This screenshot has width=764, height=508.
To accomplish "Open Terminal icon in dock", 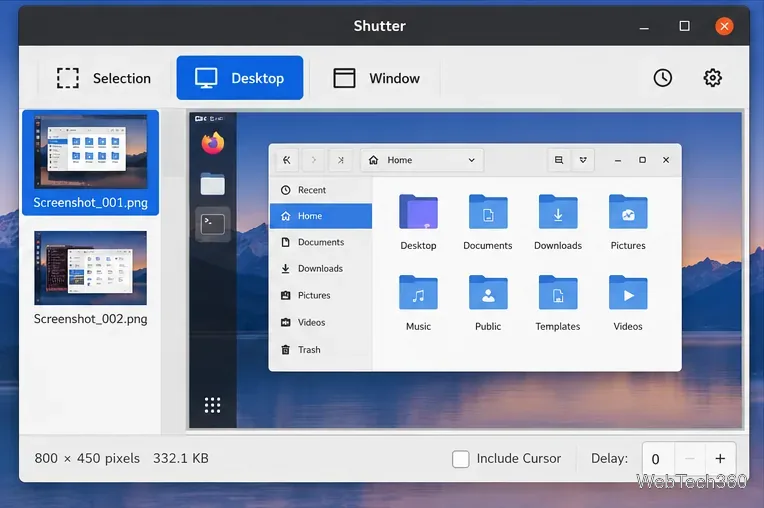I will pos(213,224).
